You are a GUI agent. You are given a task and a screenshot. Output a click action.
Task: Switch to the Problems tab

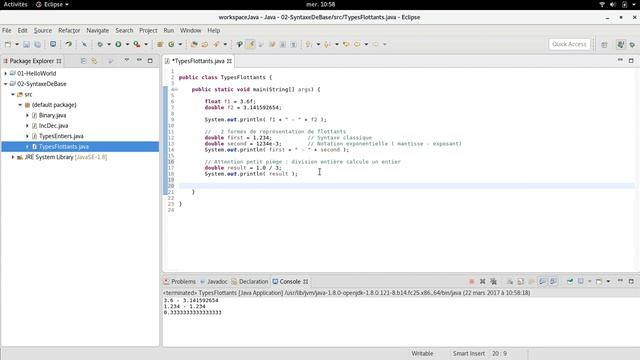click(180, 282)
